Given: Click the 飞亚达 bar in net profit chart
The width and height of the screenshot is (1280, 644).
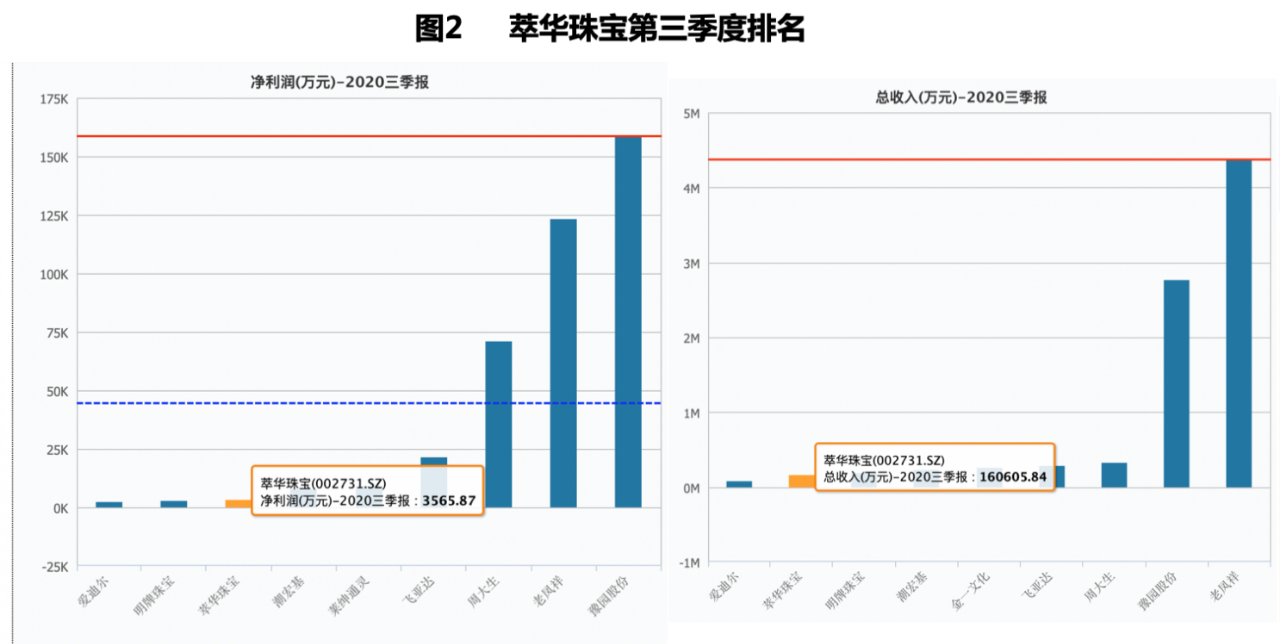Looking at the screenshot, I should point(433,461).
